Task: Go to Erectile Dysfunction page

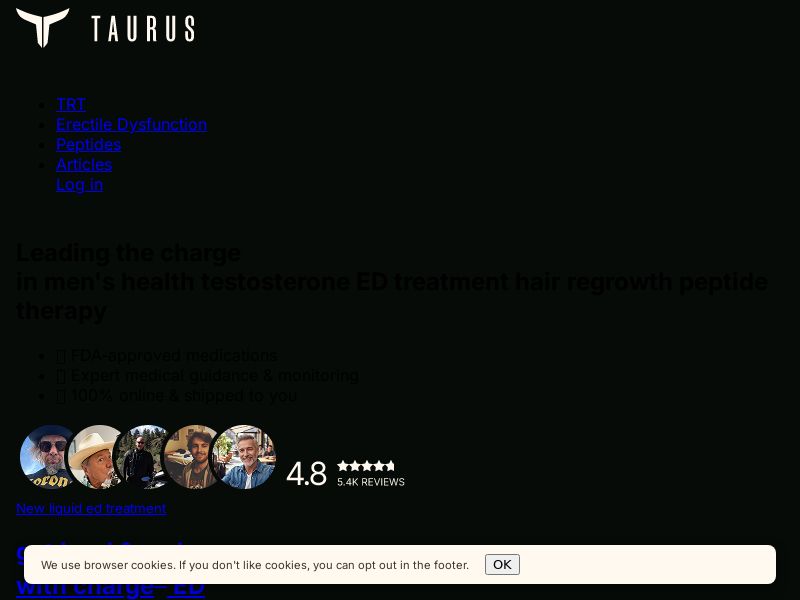Action: pos(132,124)
